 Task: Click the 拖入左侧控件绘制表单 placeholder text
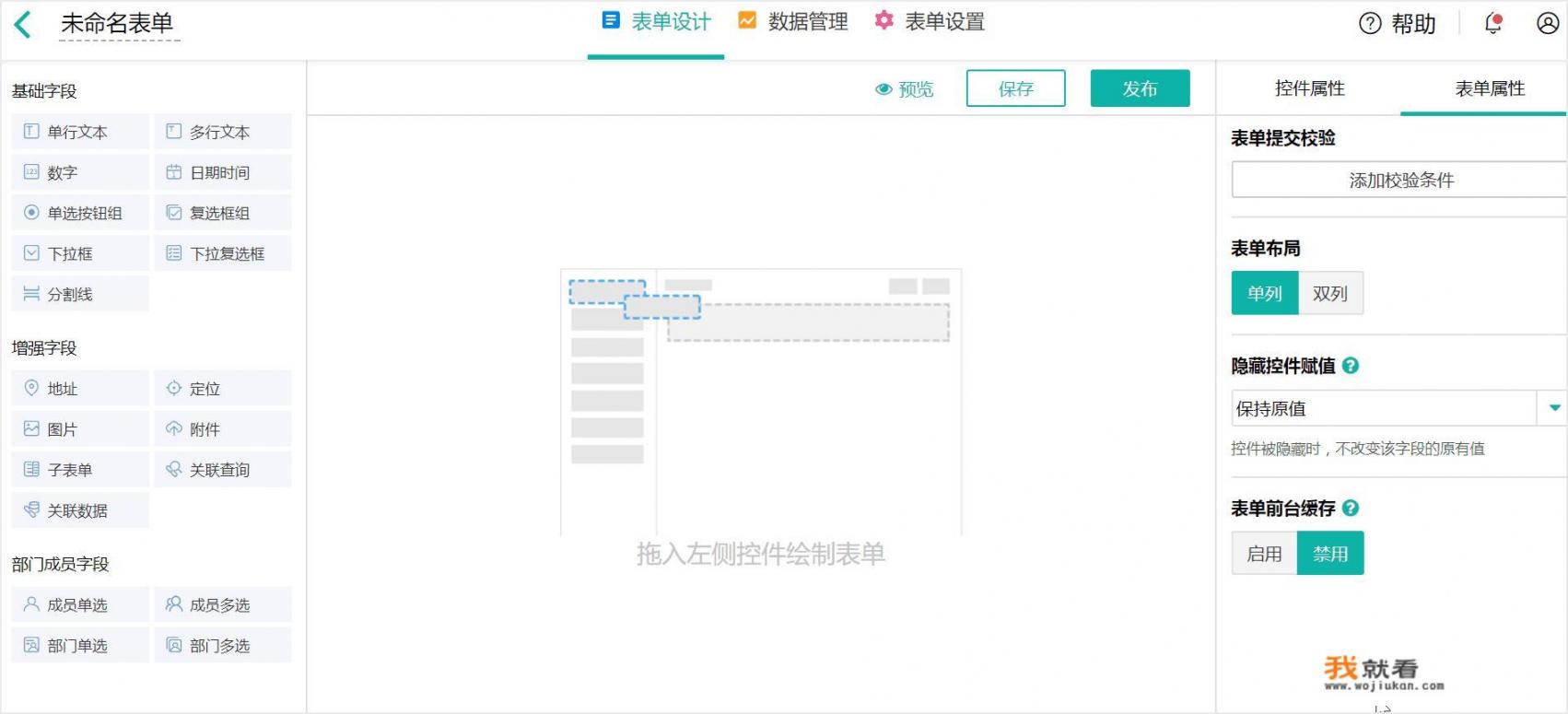pos(761,554)
